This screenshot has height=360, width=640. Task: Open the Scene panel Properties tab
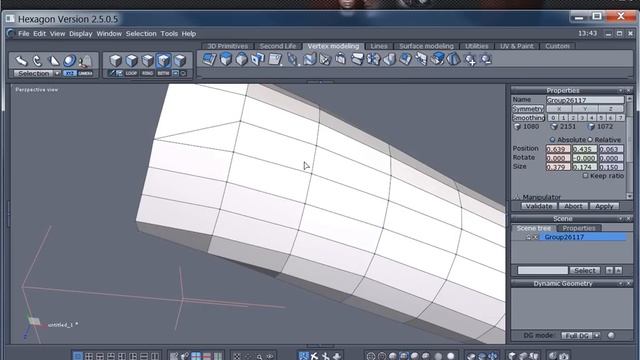click(579, 228)
